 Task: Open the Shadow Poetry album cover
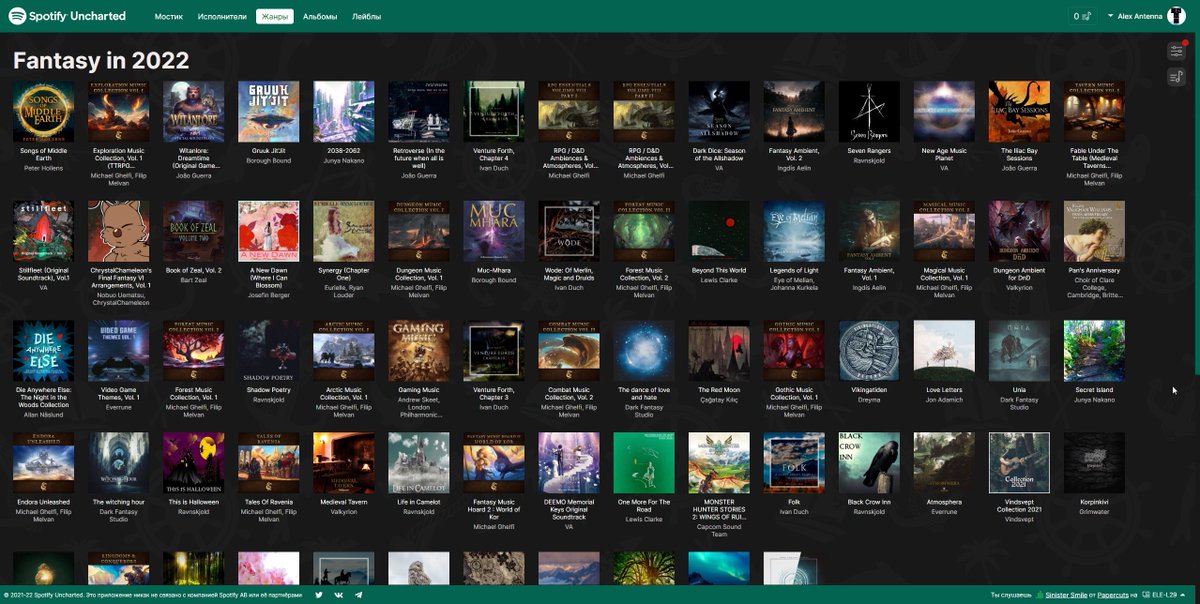coord(269,351)
